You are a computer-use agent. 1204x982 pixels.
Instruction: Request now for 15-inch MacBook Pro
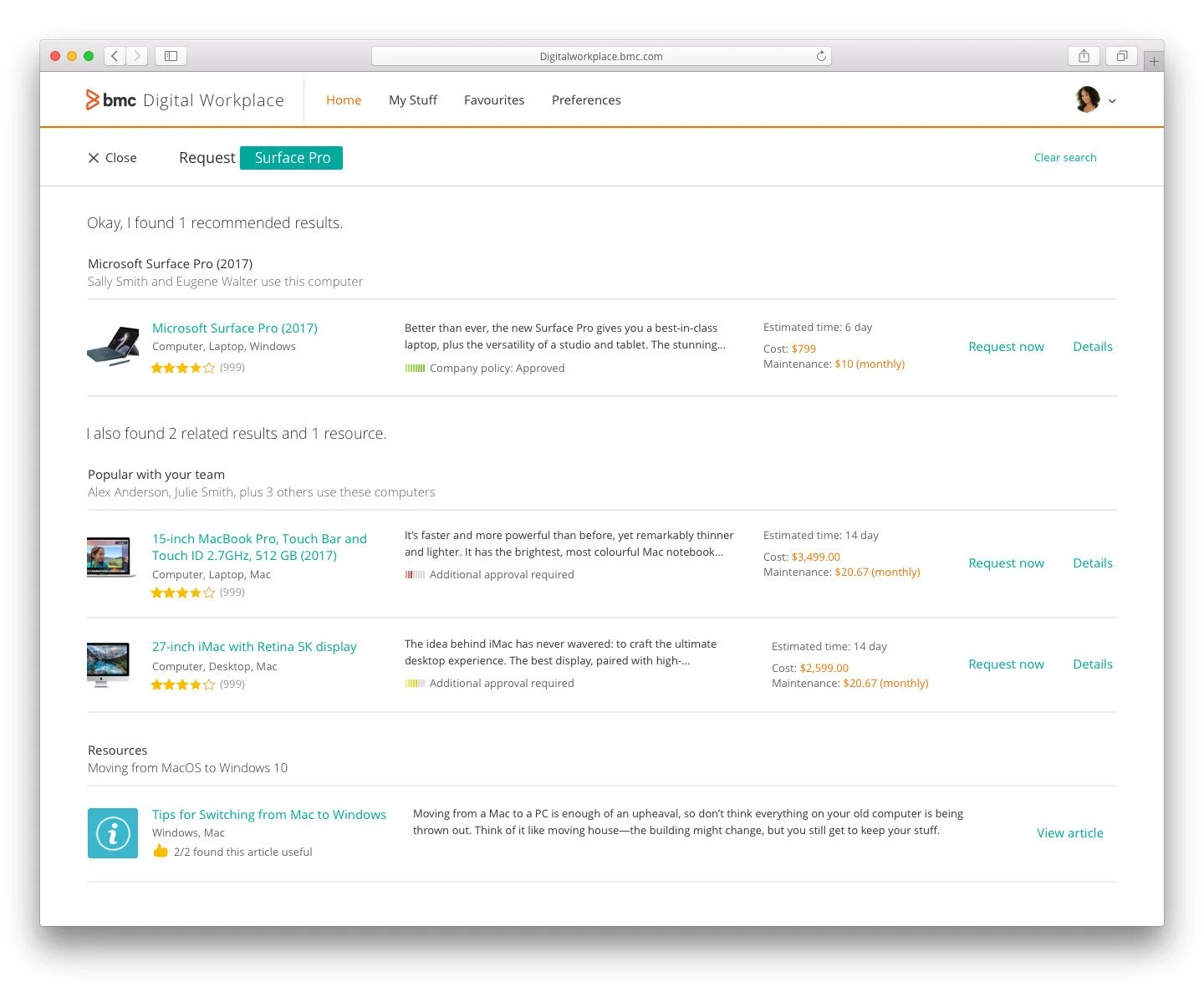(x=1006, y=563)
